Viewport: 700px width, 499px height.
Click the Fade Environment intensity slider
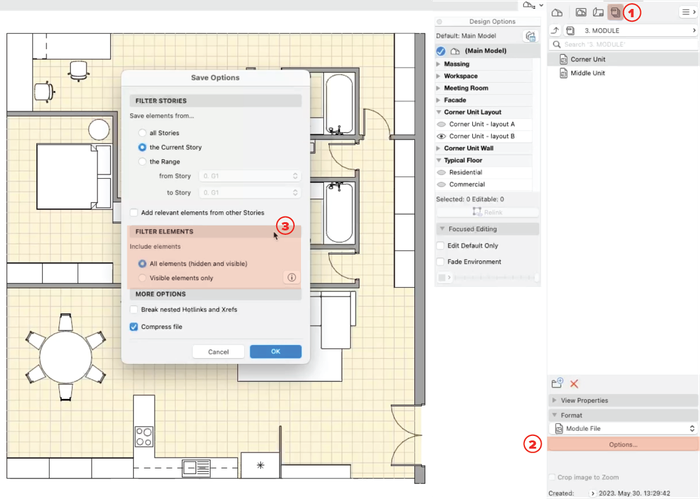[496, 278]
